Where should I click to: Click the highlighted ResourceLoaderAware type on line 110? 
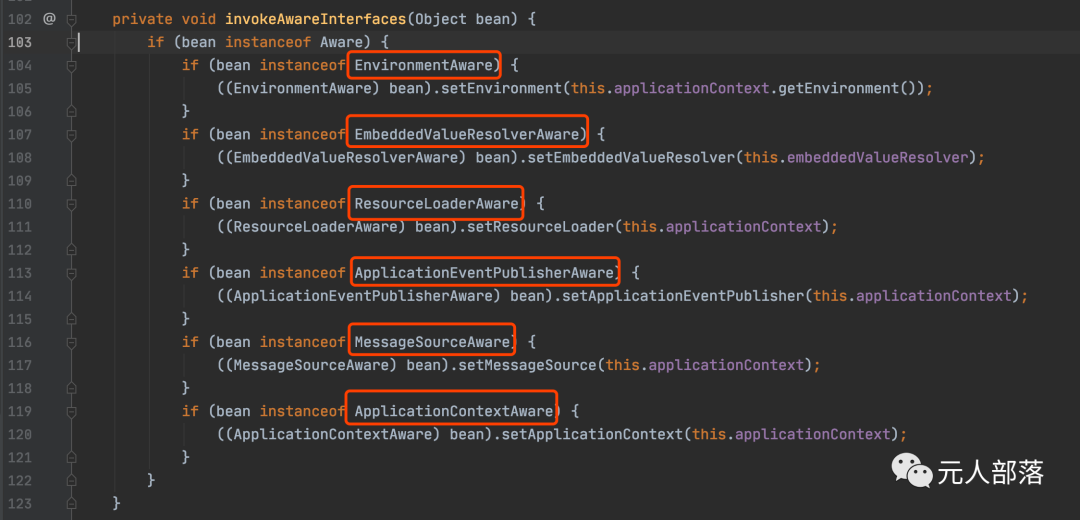point(437,204)
